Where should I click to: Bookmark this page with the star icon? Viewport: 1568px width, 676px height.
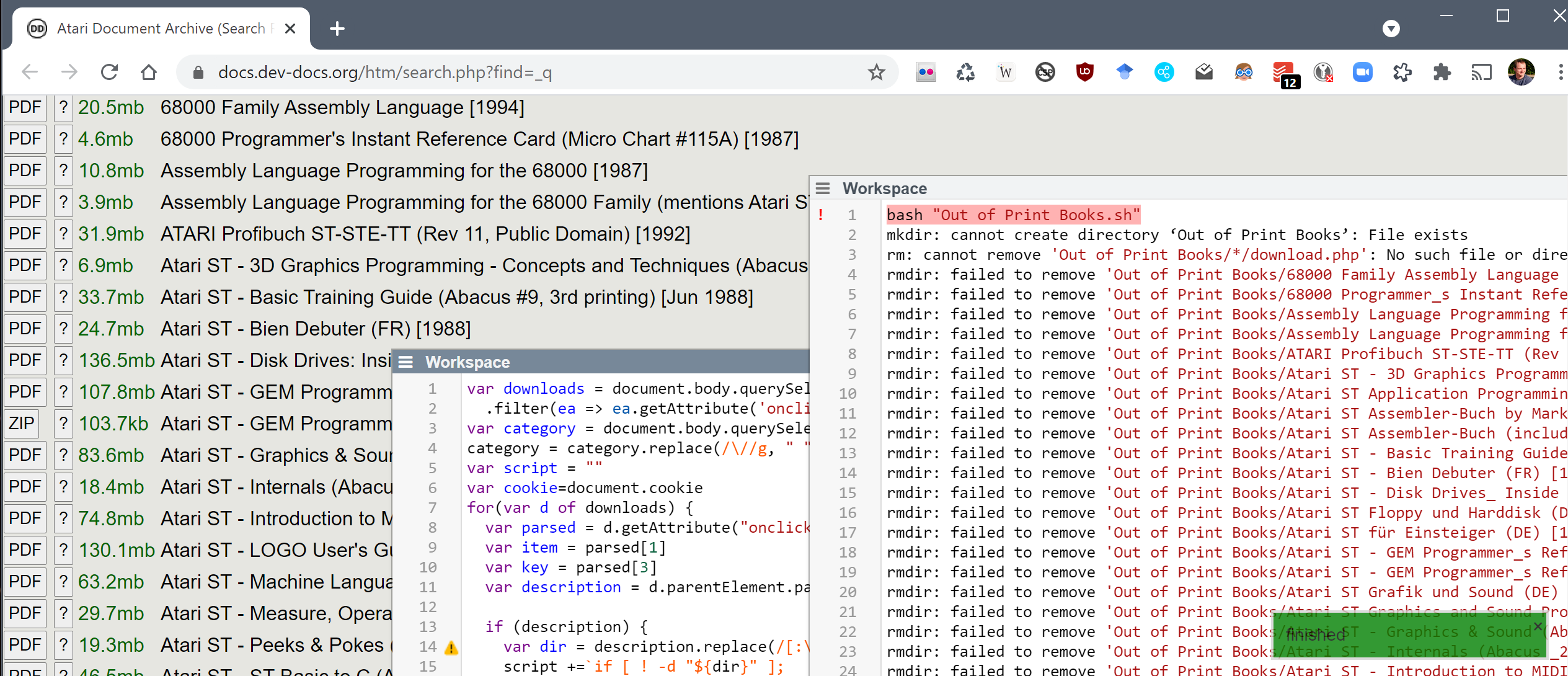(876, 73)
